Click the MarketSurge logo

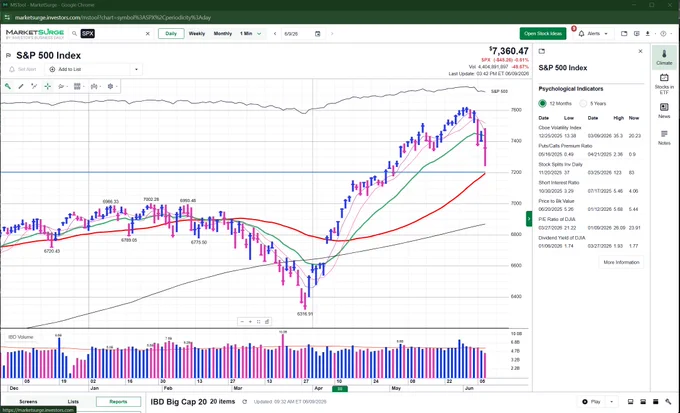(x=35, y=34)
